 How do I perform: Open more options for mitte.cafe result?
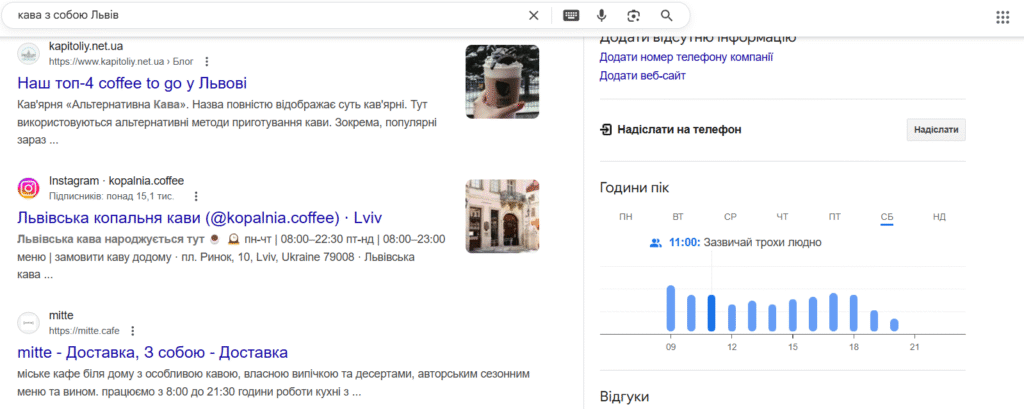(x=133, y=331)
